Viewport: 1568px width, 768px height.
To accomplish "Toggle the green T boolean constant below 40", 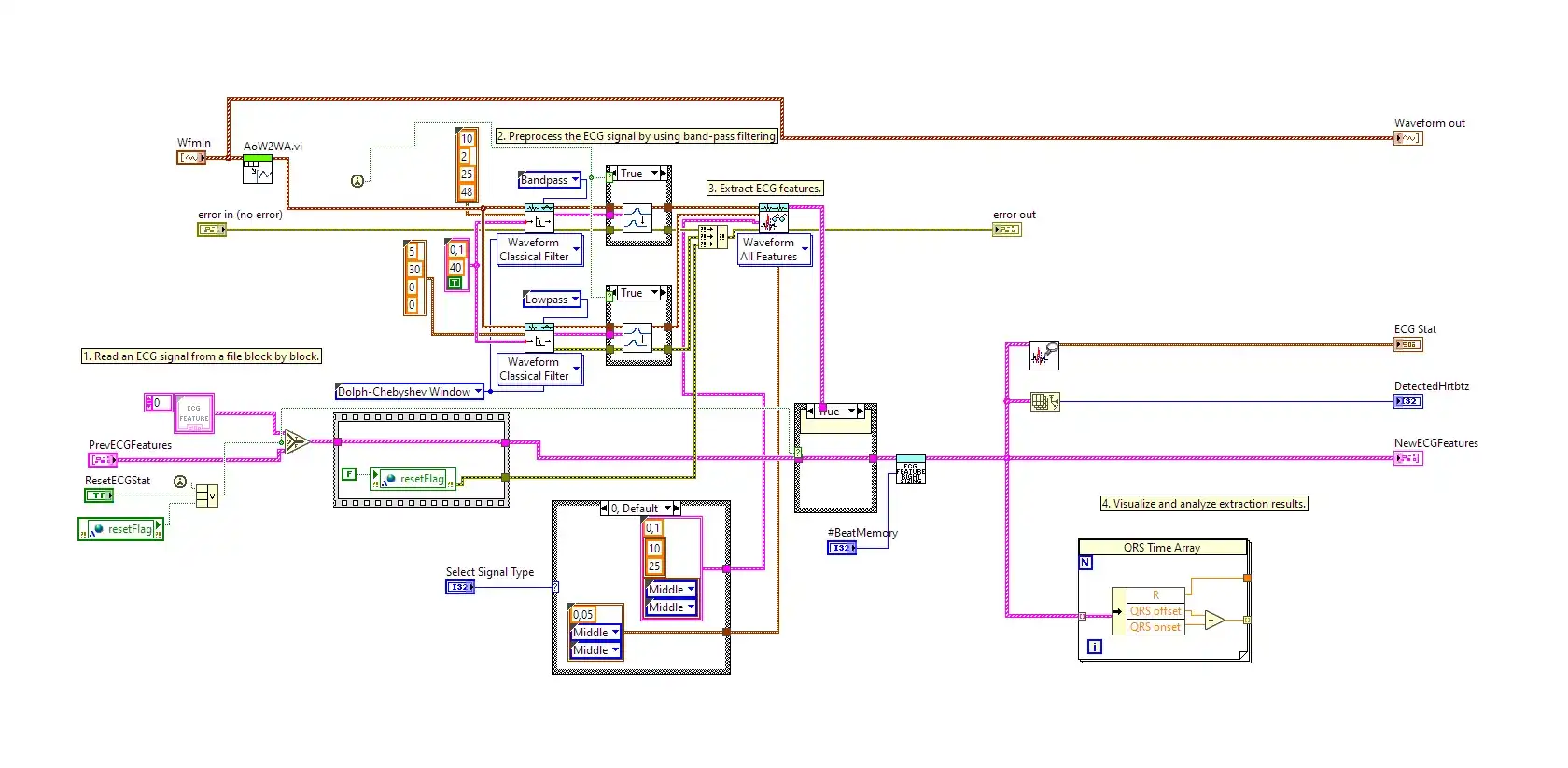I will point(455,283).
